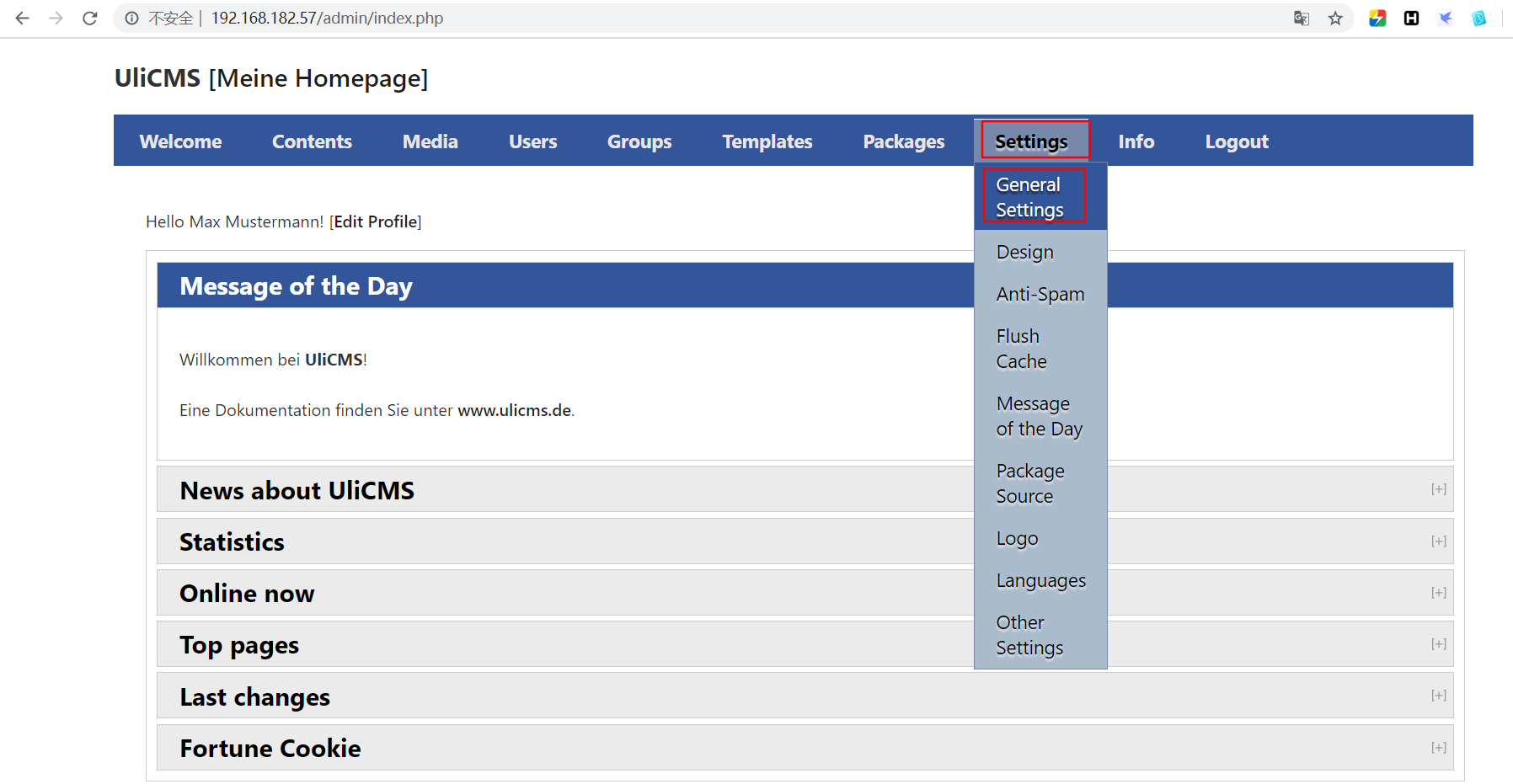1513x784 pixels.
Task: Expand the Statistics panel with its plus toggle
Action: 1439,541
